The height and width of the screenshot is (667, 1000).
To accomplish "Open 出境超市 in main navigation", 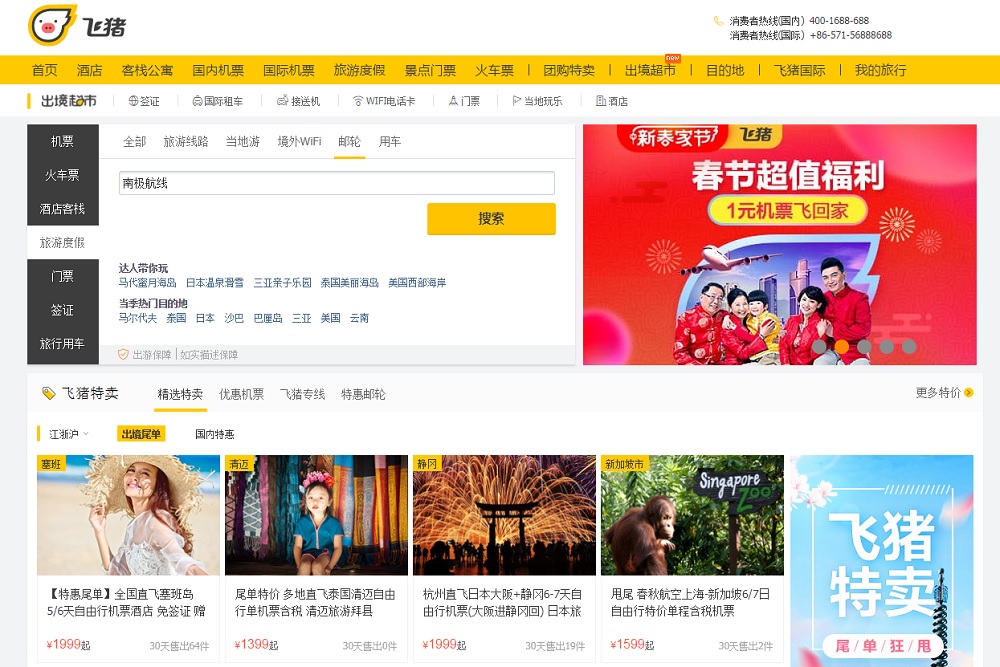I will (650, 70).
